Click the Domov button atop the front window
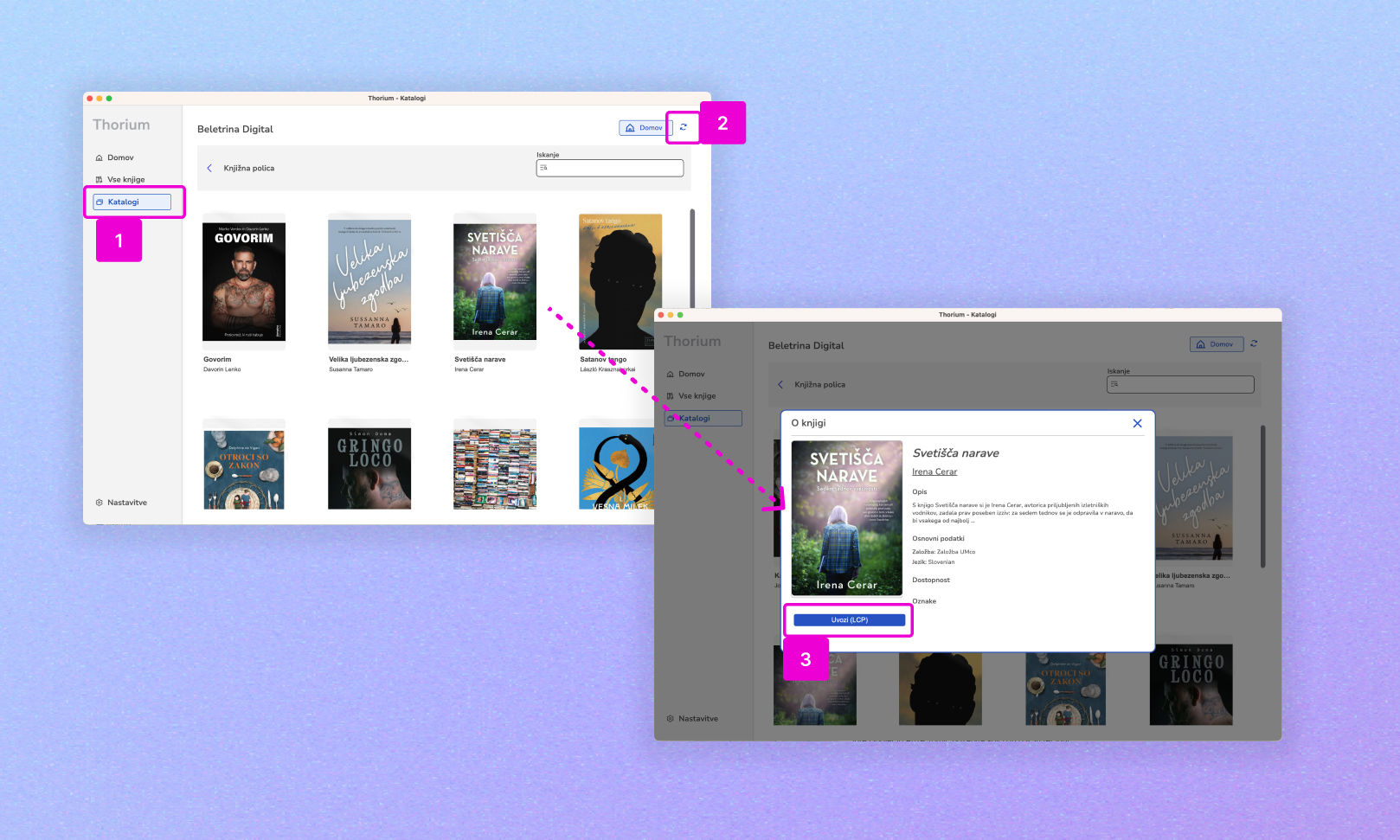Viewport: 1400px width, 840px height. [1217, 344]
